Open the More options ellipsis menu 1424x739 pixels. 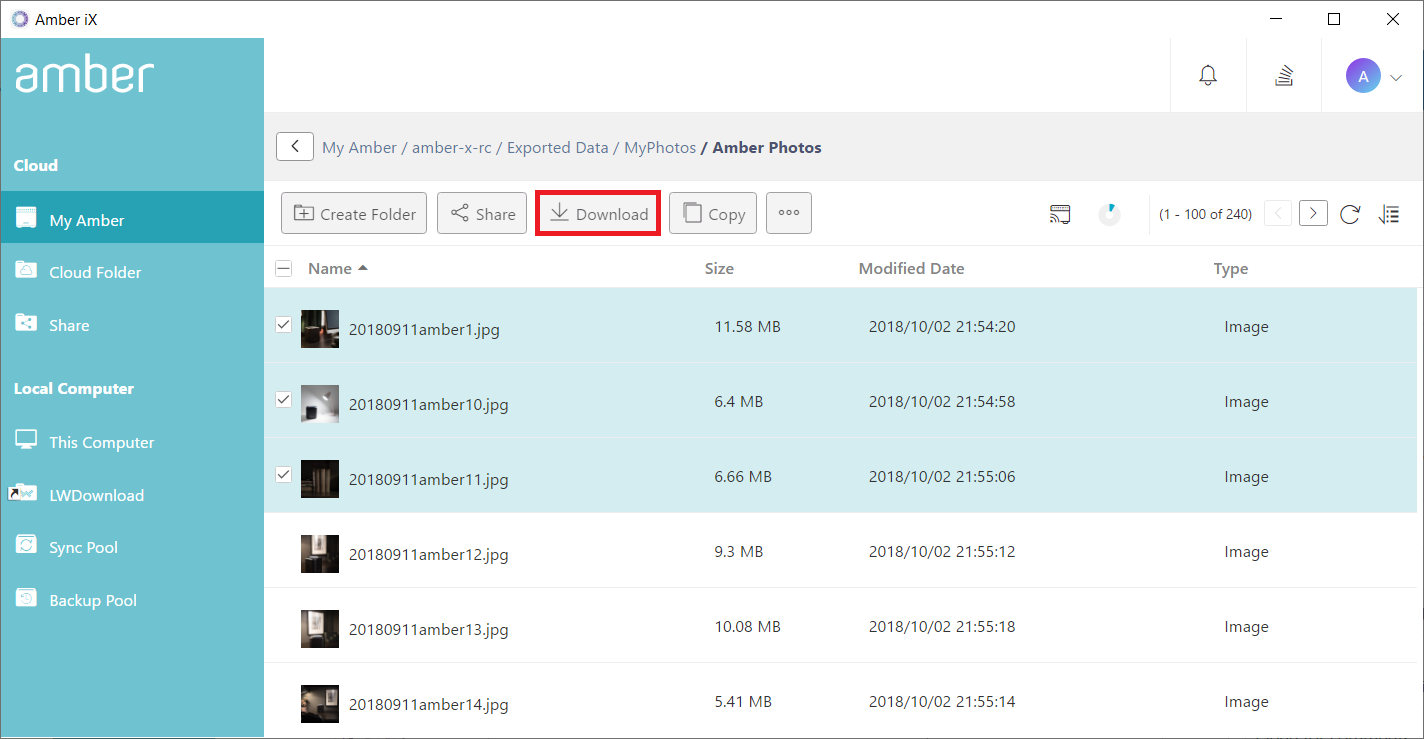coord(788,213)
